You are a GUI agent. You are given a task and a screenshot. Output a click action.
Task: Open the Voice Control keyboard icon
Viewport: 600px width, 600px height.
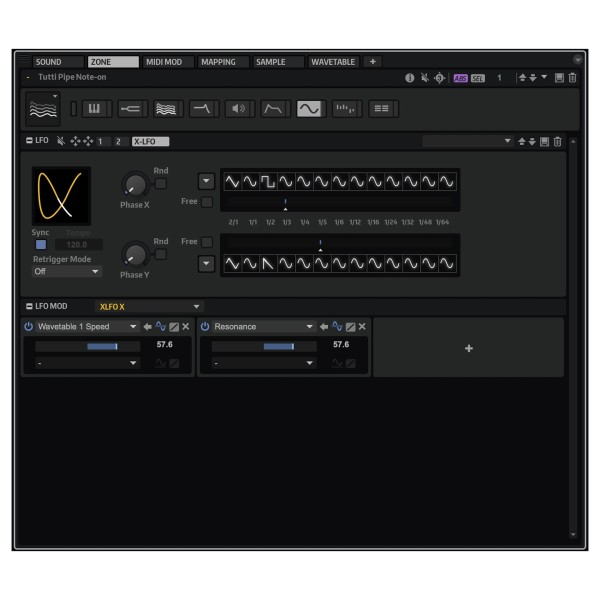(94, 109)
